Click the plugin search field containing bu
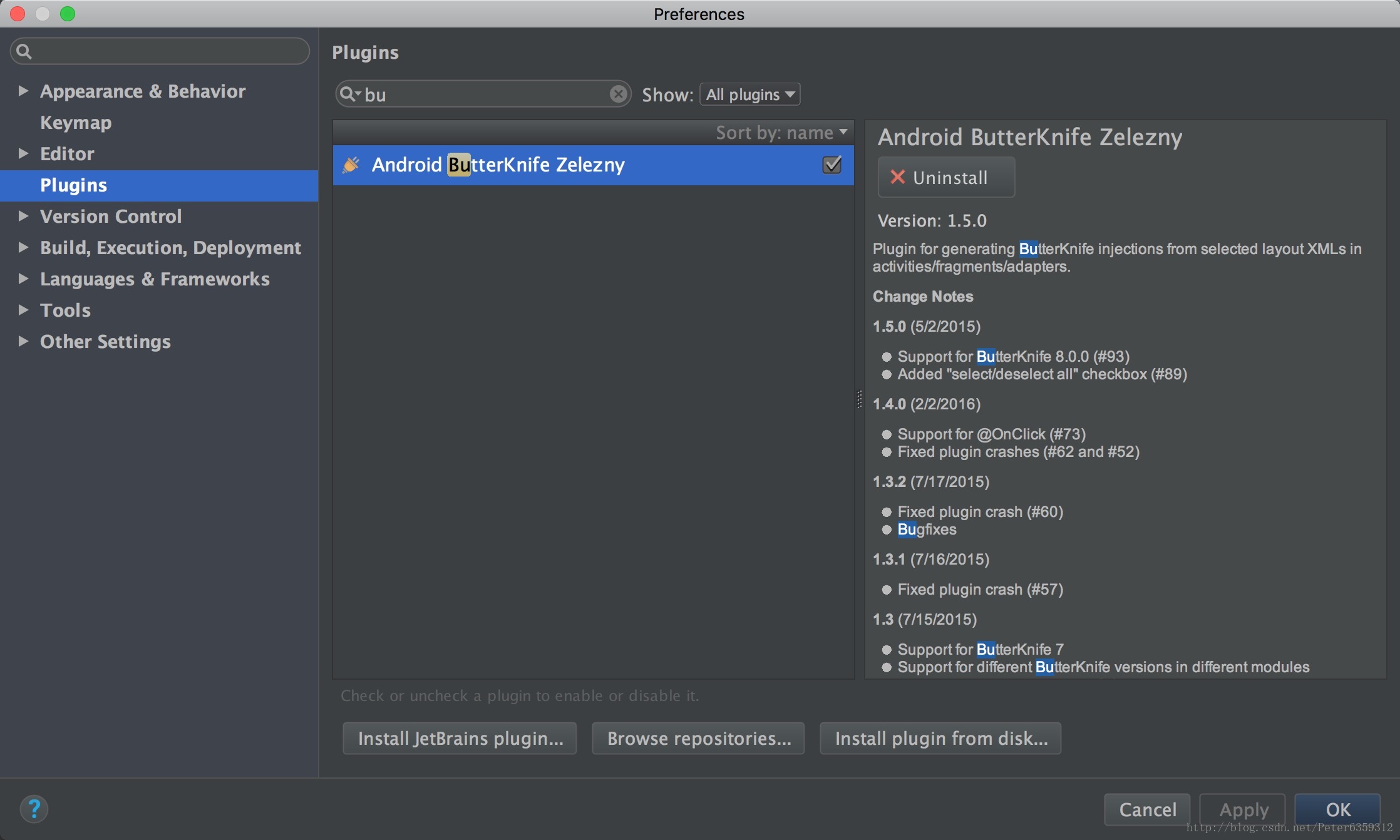Screen dimensions: 1400x840 [483, 94]
